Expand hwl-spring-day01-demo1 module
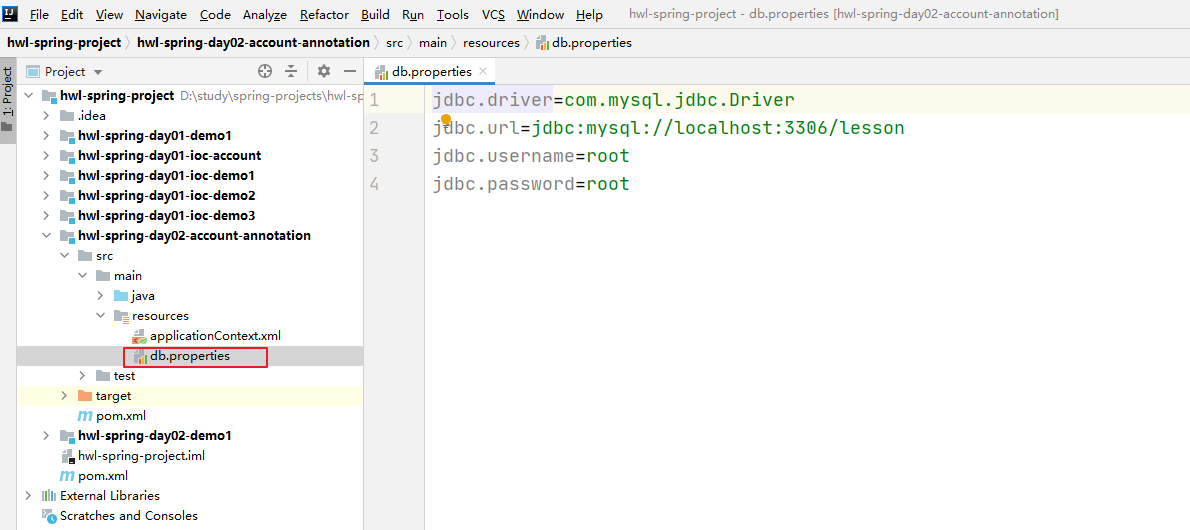Screen dimensions: 1190x530 tap(46, 135)
